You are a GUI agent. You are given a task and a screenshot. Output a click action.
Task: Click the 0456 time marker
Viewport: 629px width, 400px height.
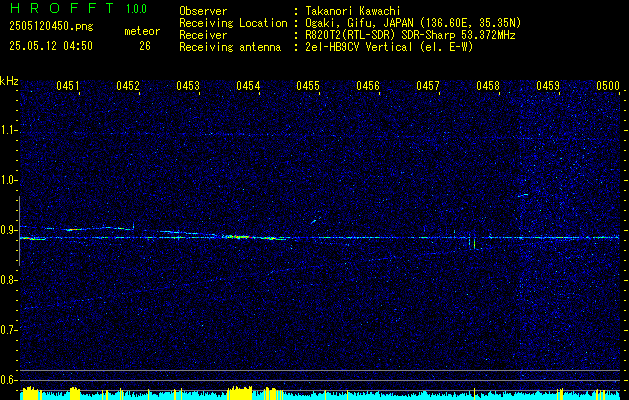(368, 85)
